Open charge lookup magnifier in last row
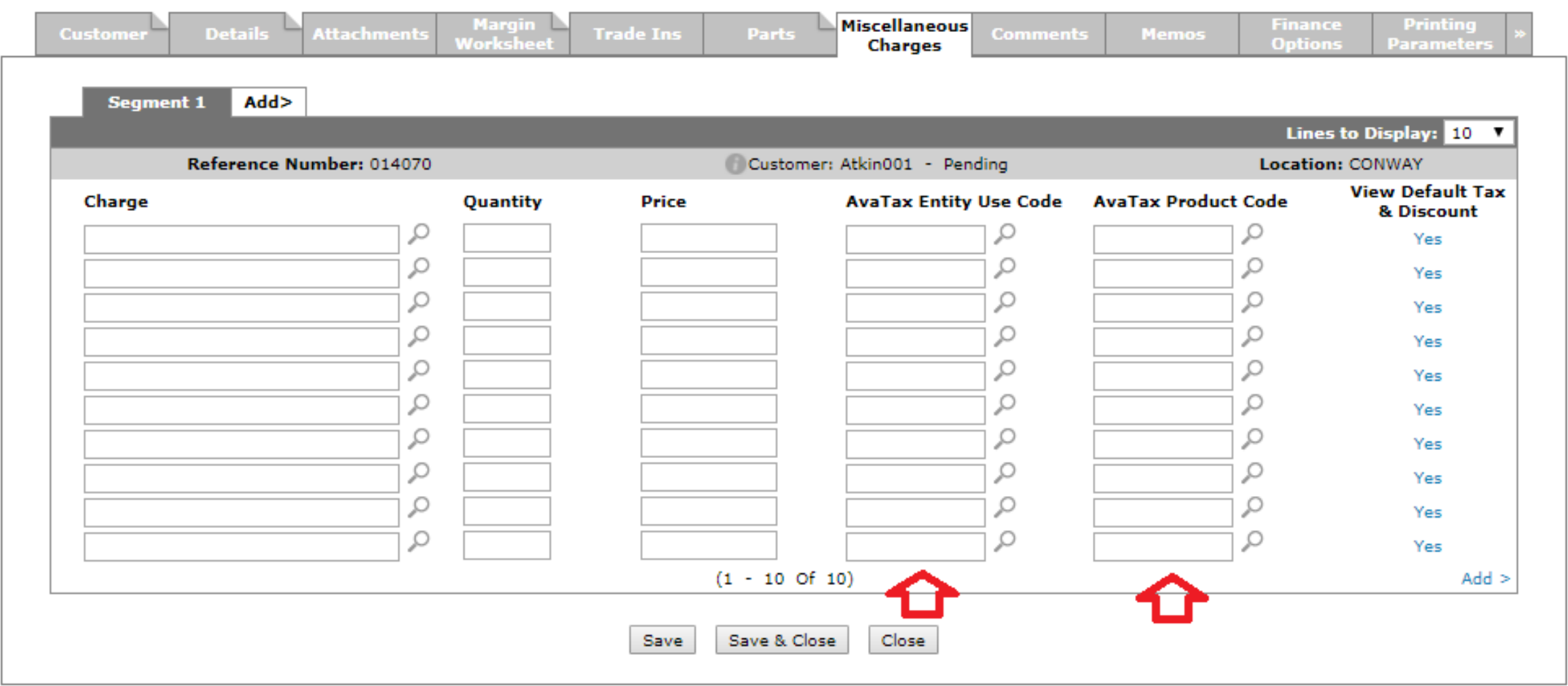This screenshot has width=1568, height=686. click(419, 541)
